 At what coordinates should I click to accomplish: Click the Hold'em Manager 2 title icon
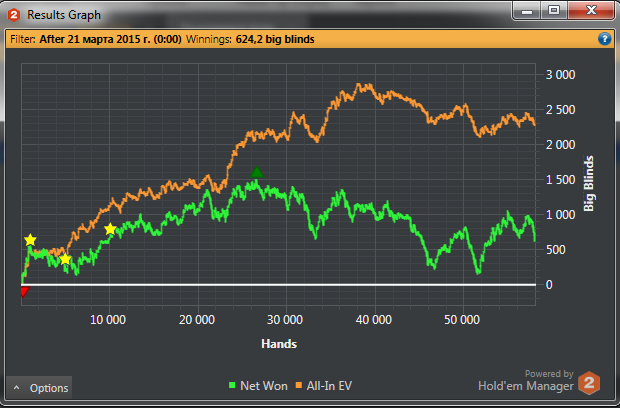coord(14,15)
